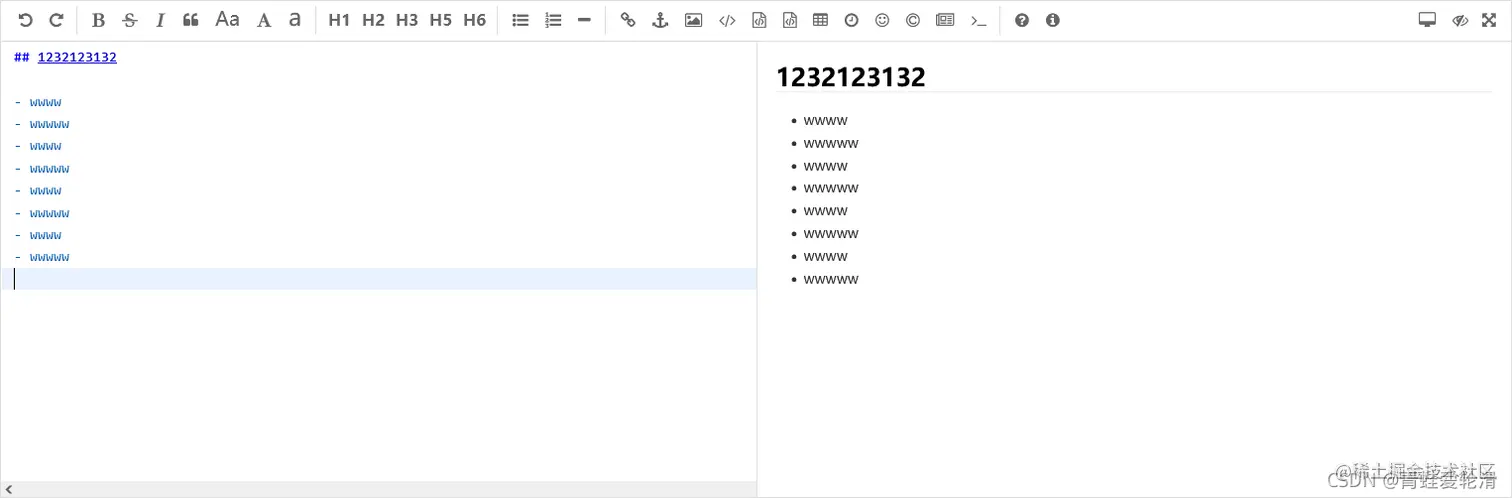Image resolution: width=1512 pixels, height=498 pixels.
Task: Toggle the live preview pane with the eye-slash icon
Action: 1460,20
